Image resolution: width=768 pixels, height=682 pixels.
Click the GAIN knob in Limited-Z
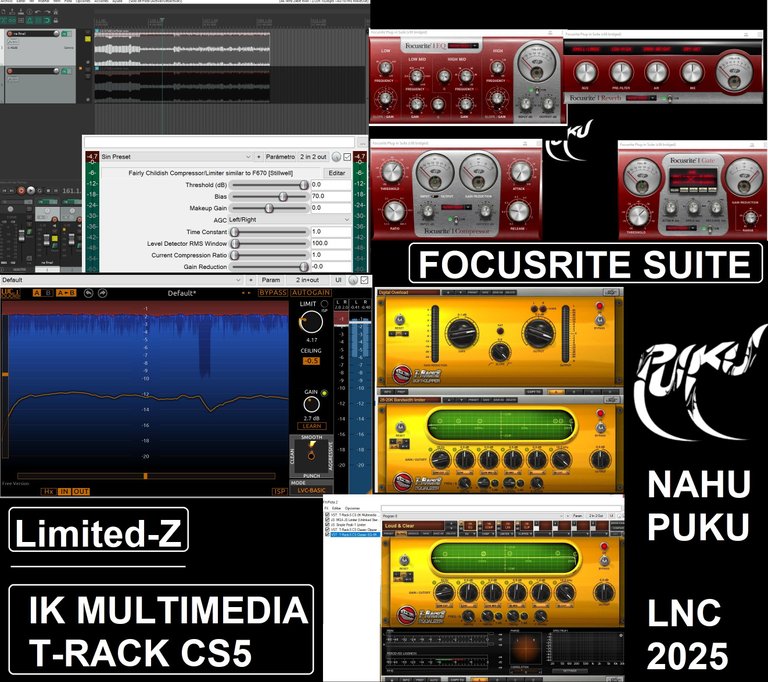click(312, 405)
